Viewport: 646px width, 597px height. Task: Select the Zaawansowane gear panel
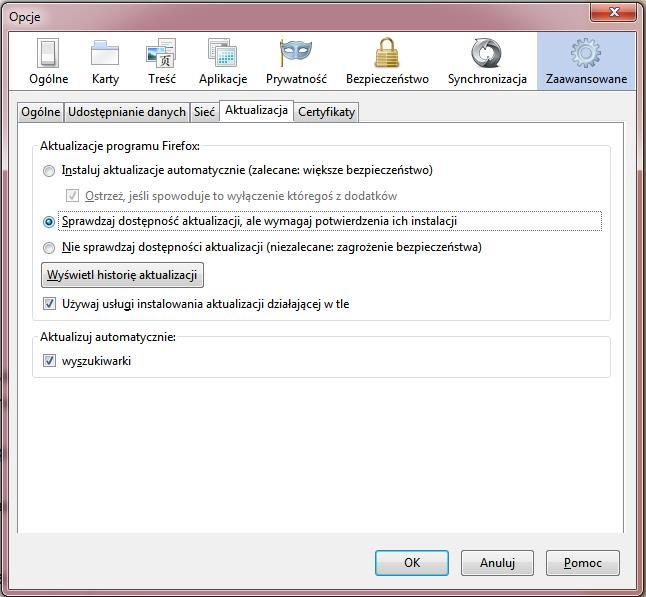586,61
